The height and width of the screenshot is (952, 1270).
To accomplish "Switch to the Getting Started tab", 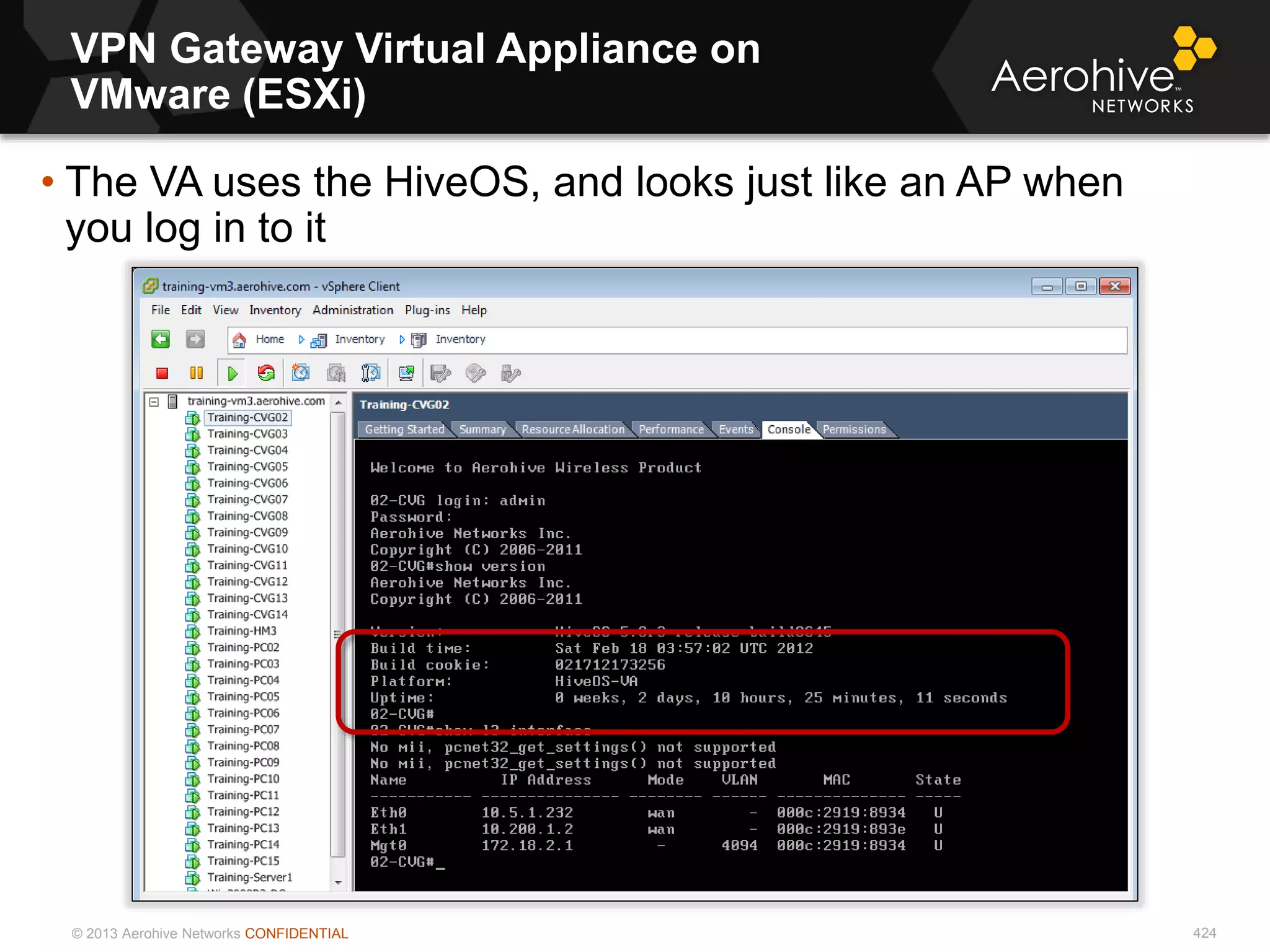I will 404,430.
